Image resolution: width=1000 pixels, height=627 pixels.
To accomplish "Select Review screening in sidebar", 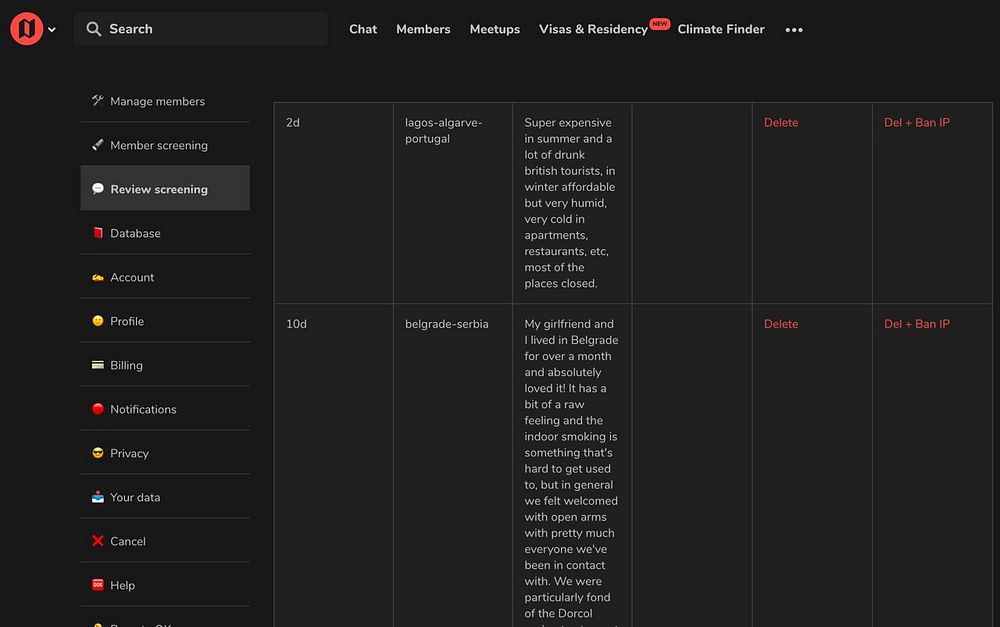I will [x=165, y=188].
